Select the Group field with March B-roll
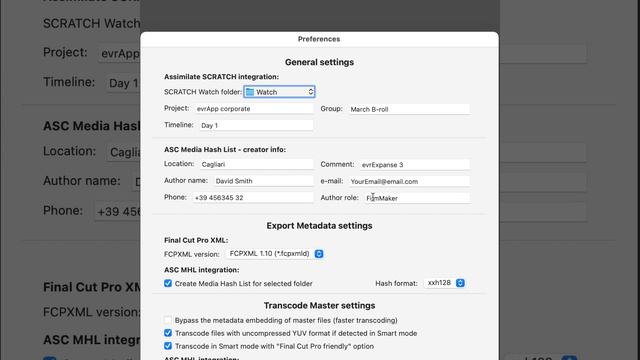This screenshot has width=640, height=360. (x=409, y=109)
